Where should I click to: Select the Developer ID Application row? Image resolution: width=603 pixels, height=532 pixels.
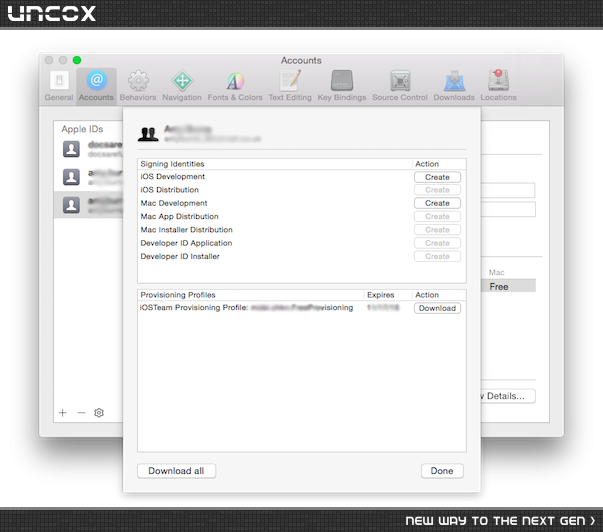tap(302, 243)
